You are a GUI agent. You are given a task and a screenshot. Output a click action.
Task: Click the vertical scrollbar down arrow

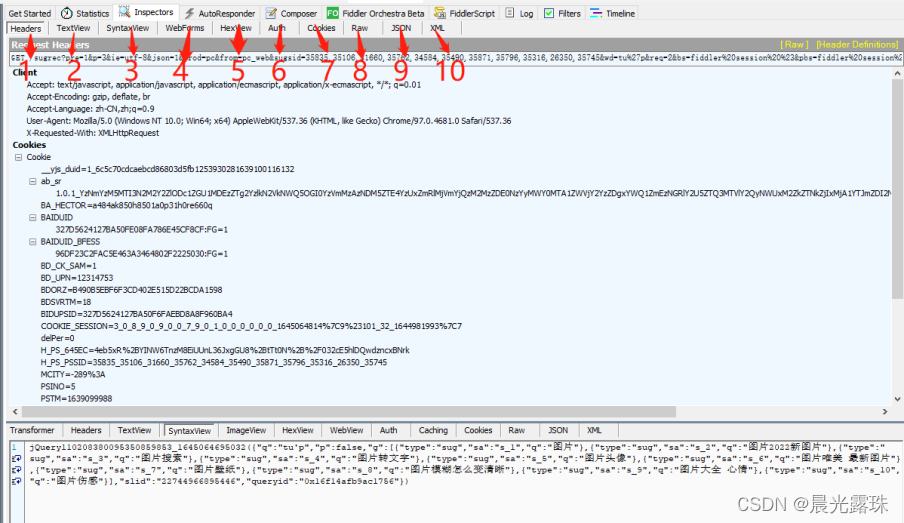[x=897, y=398]
